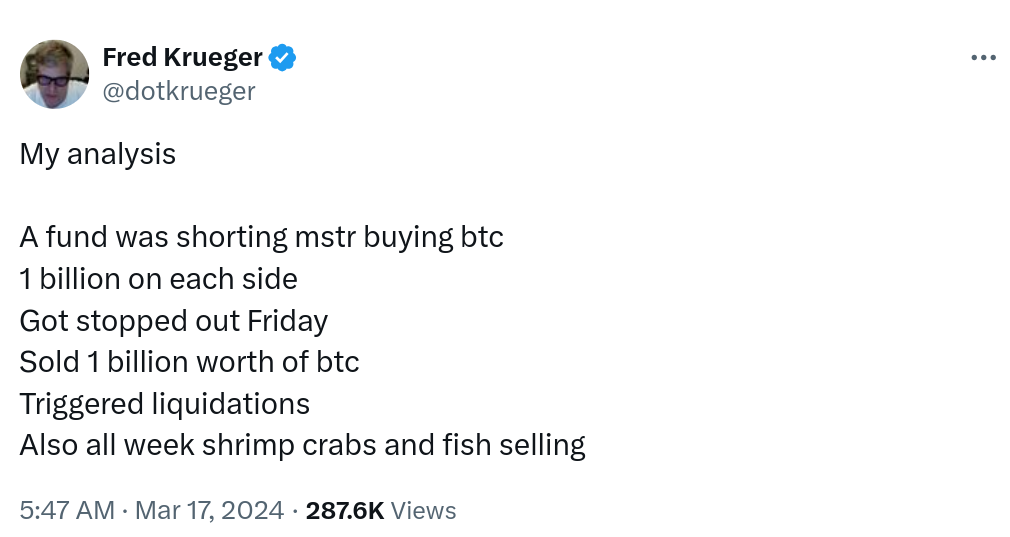Image resolution: width=1010 pixels, height=537 pixels.
Task: Open the @dotkrueger handle link
Action: click(179, 91)
